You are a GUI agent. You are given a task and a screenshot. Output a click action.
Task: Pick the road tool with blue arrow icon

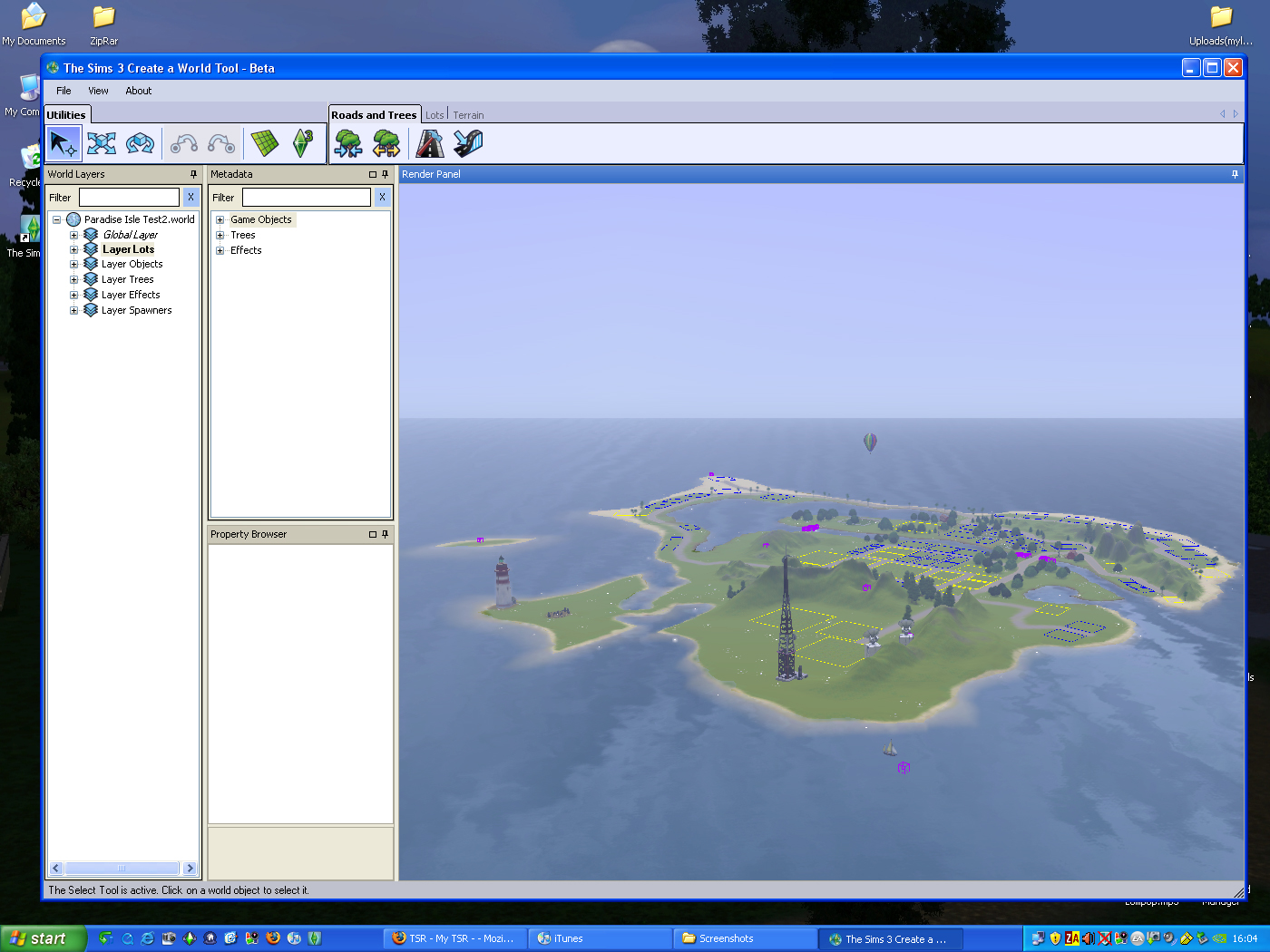pos(468,143)
